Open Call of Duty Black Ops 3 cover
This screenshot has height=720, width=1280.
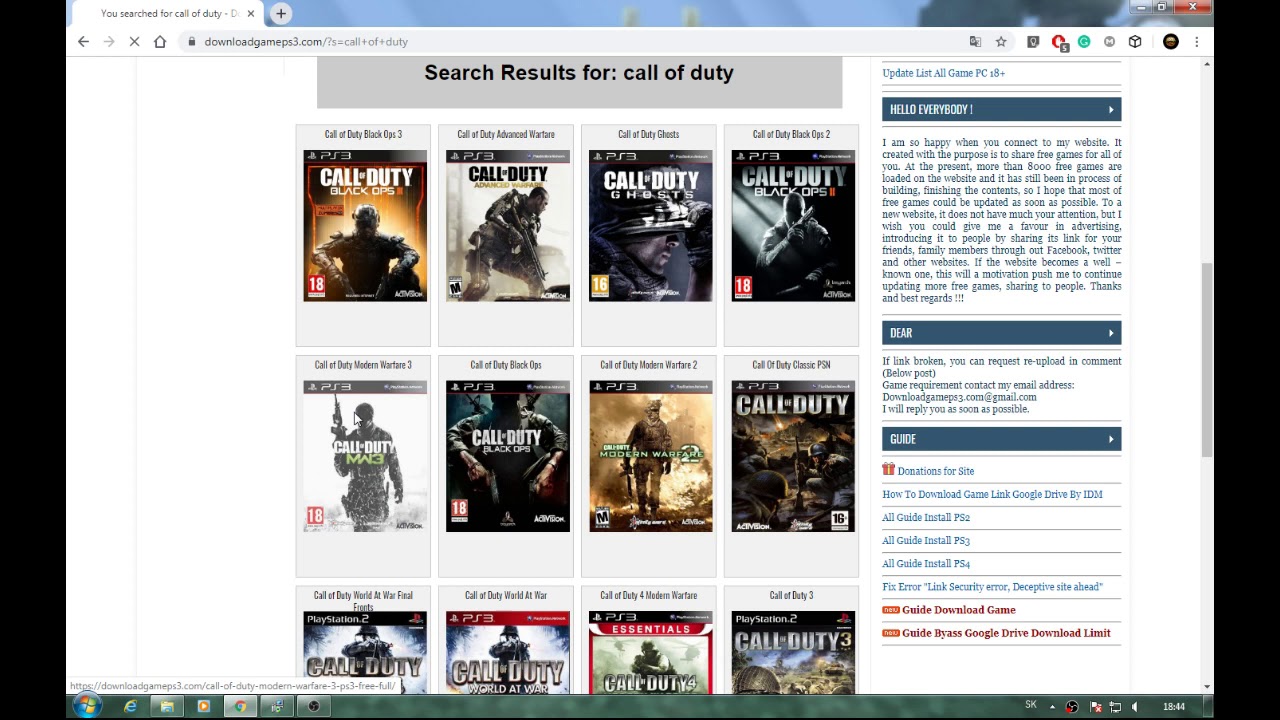[x=365, y=226]
